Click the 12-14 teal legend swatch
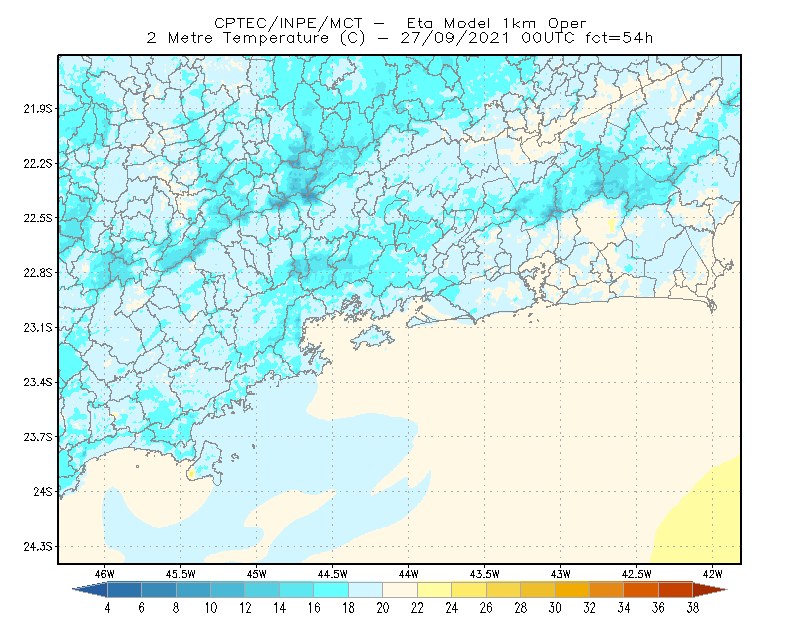This screenshot has width=800, height=618. tap(262, 590)
